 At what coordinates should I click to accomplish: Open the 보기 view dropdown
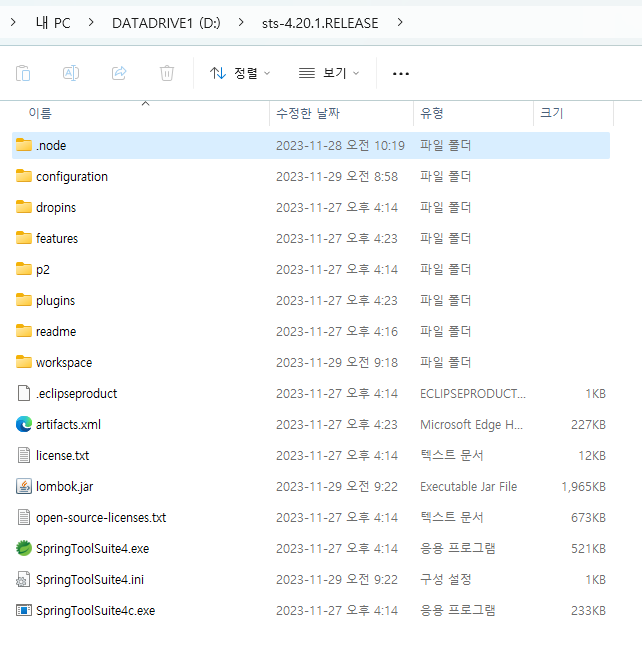tap(329, 73)
